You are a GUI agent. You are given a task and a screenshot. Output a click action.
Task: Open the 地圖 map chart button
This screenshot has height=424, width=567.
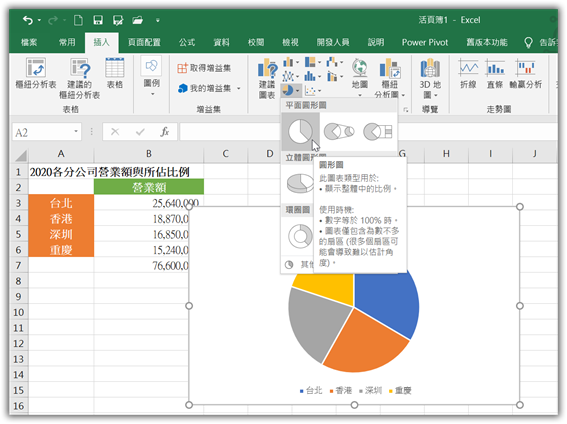(360, 78)
